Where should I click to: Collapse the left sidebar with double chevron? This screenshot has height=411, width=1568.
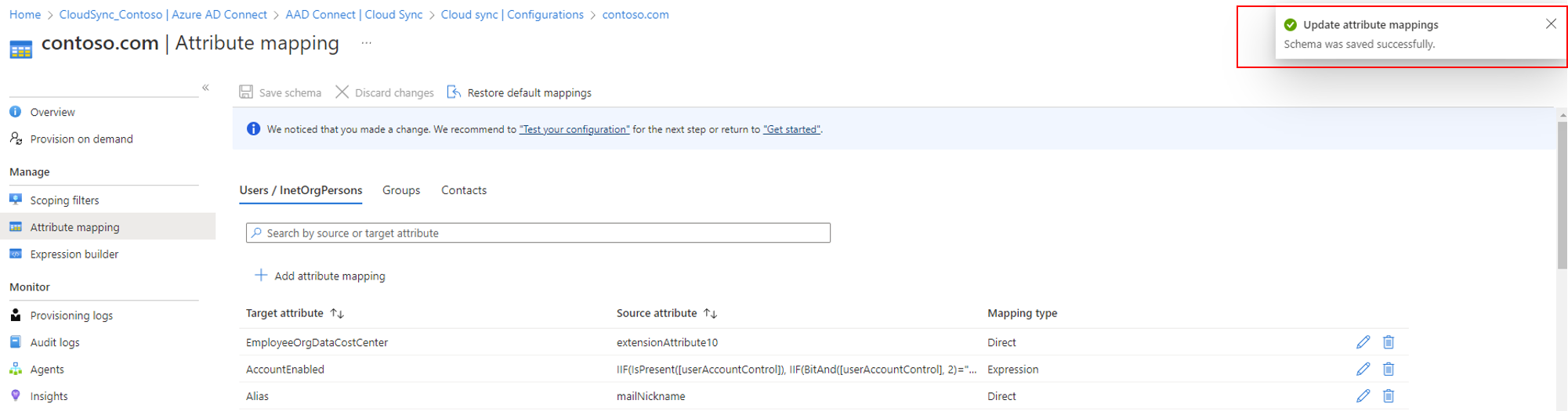click(x=205, y=88)
